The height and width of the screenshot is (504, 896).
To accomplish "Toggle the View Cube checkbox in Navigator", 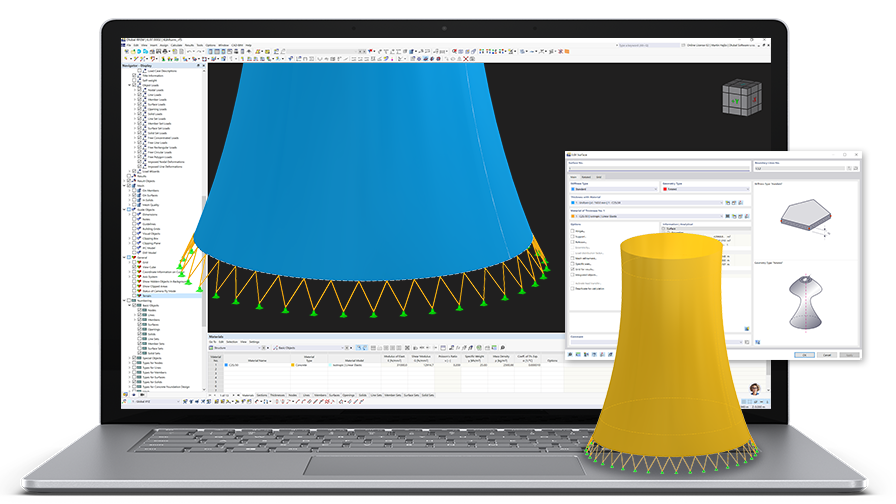I will point(134,267).
